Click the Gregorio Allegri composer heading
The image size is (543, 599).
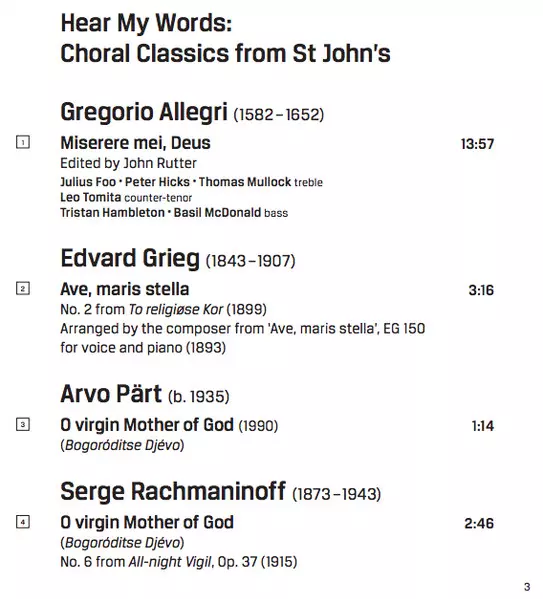pyautogui.click(x=192, y=112)
